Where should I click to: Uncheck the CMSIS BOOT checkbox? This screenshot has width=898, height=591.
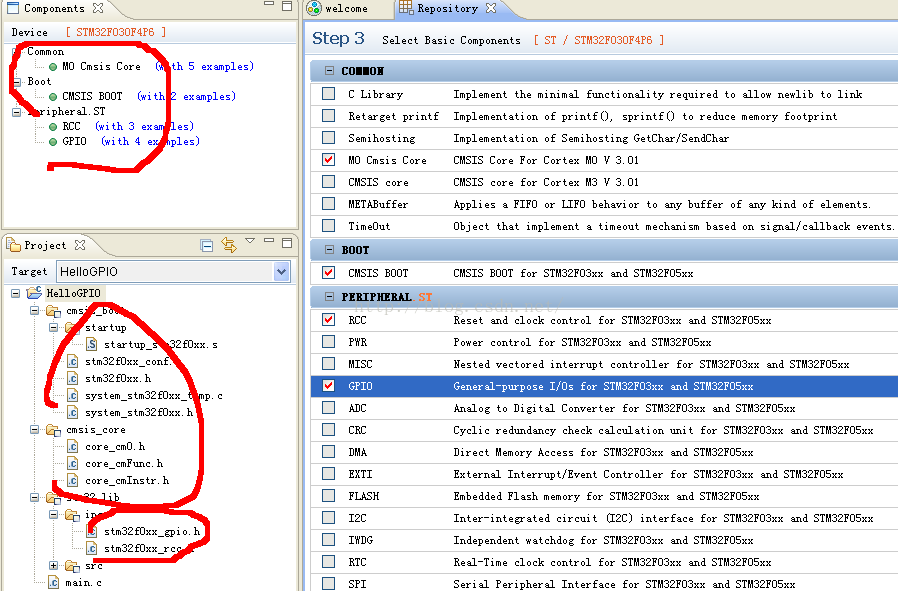tap(329, 273)
